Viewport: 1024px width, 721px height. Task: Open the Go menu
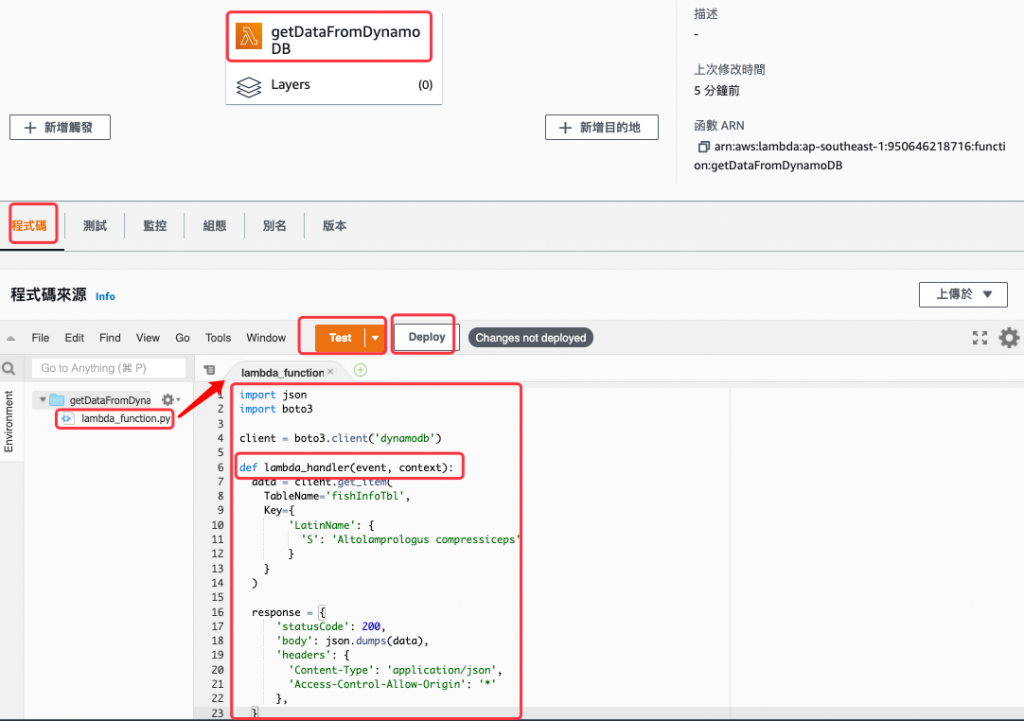pos(182,338)
